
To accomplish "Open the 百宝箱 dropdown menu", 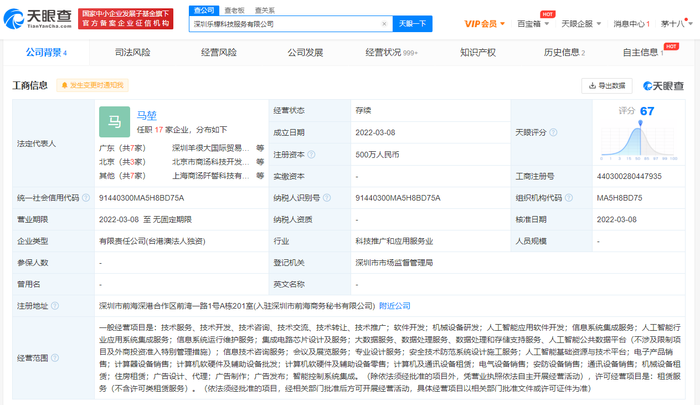I will [x=533, y=24].
